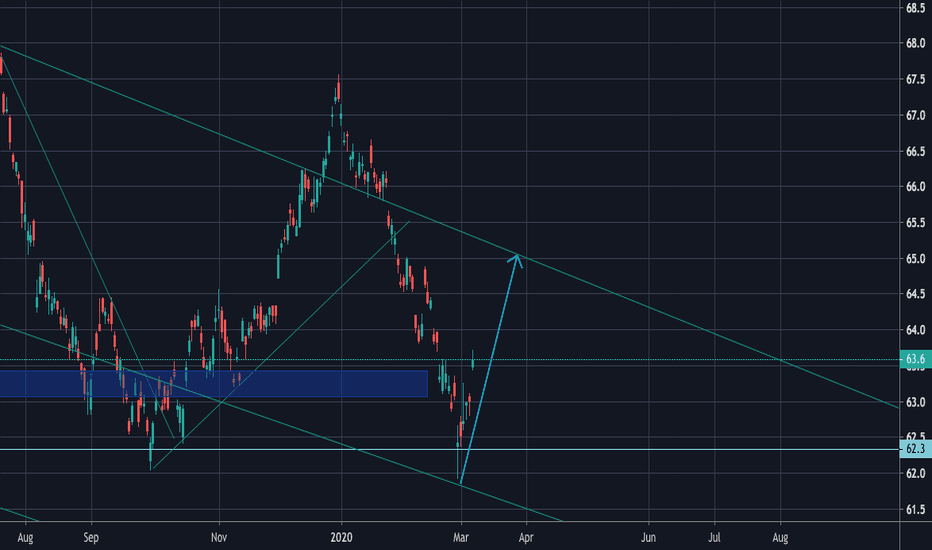Click the 65.5 price axis label

(x=915, y=222)
